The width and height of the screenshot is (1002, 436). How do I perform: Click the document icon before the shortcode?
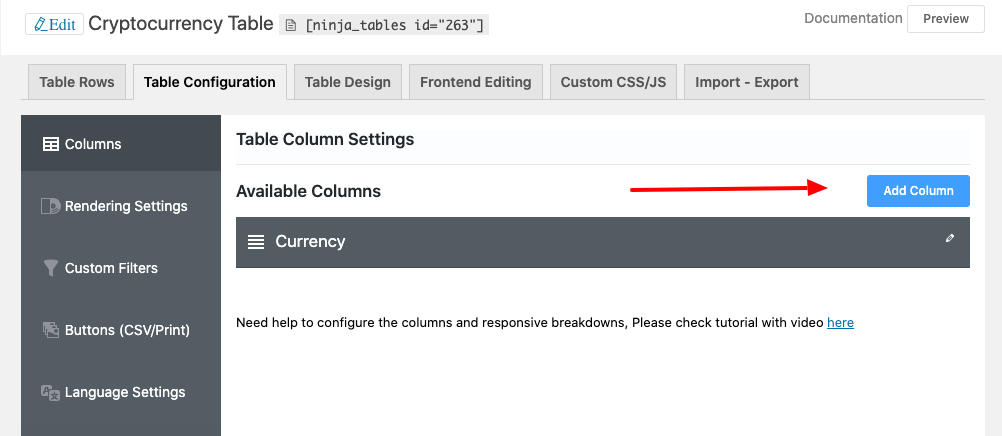pos(289,25)
